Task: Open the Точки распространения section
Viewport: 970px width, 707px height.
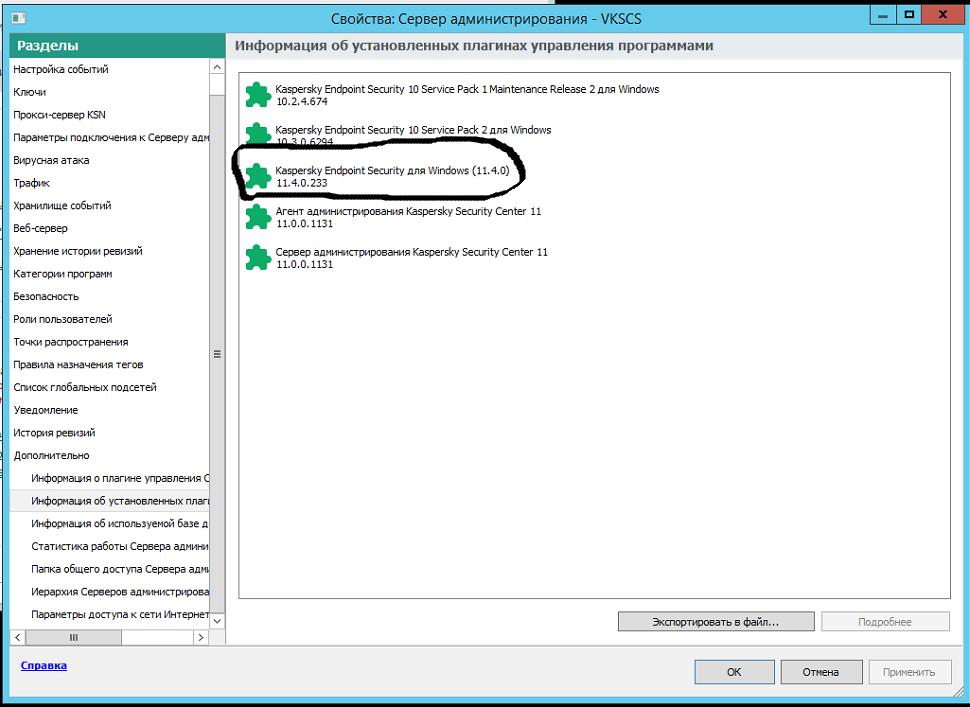Action: pos(71,342)
